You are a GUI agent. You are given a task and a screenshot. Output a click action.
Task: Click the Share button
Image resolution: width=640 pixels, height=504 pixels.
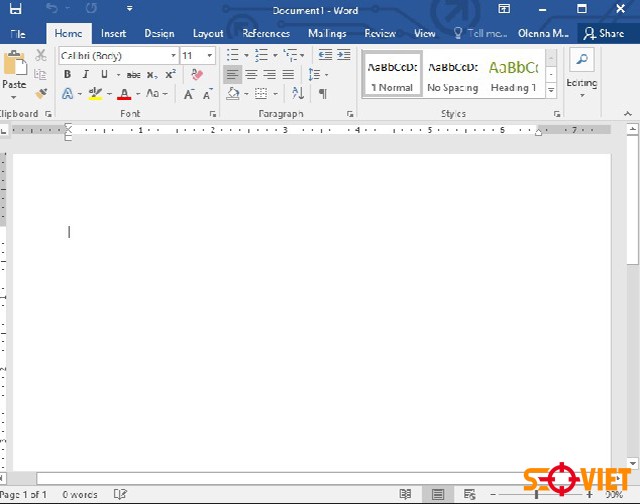(x=604, y=33)
